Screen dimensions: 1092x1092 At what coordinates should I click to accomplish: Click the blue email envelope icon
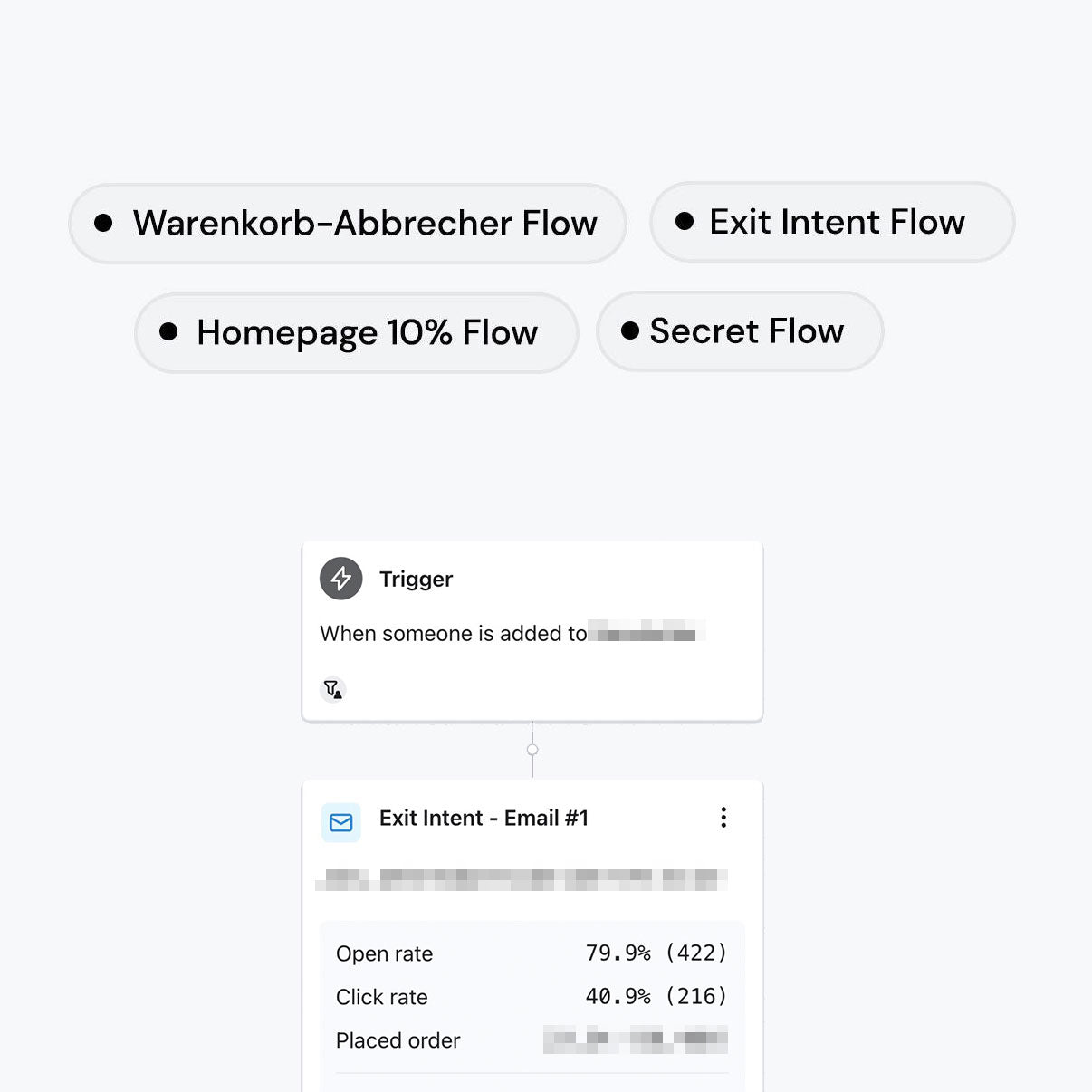341,822
